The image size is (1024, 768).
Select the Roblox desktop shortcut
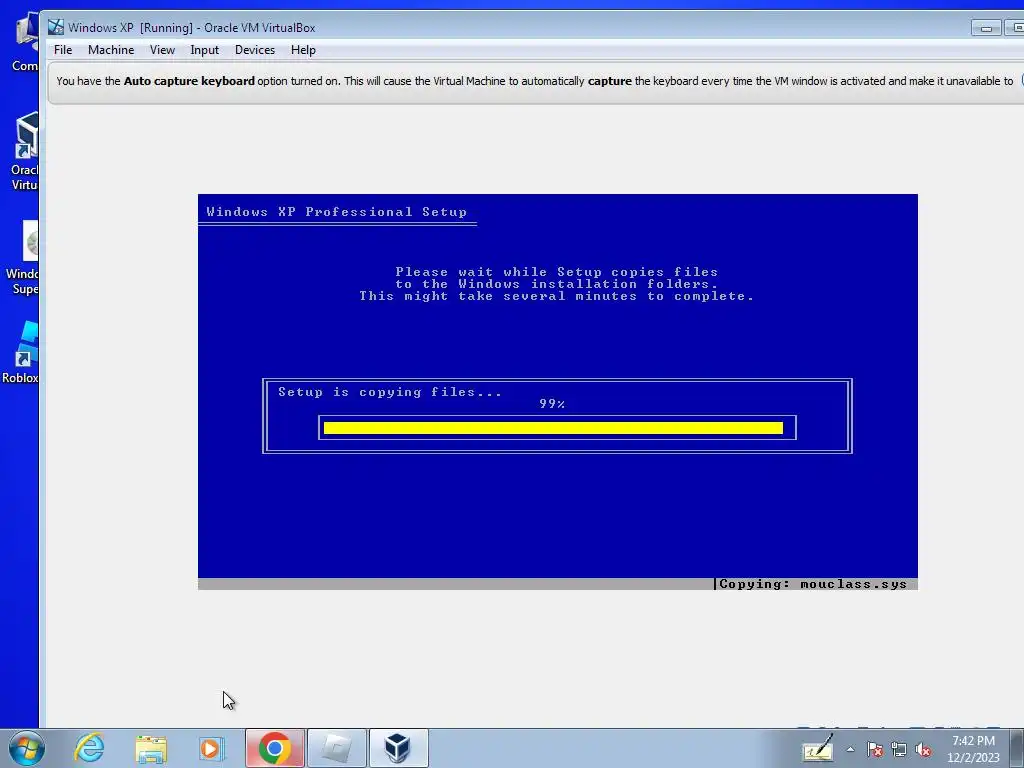pyautogui.click(x=21, y=353)
